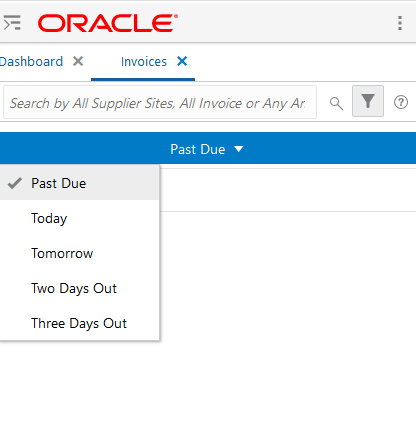
Task: Pick the Two Days Out option
Action: [x=79, y=288]
